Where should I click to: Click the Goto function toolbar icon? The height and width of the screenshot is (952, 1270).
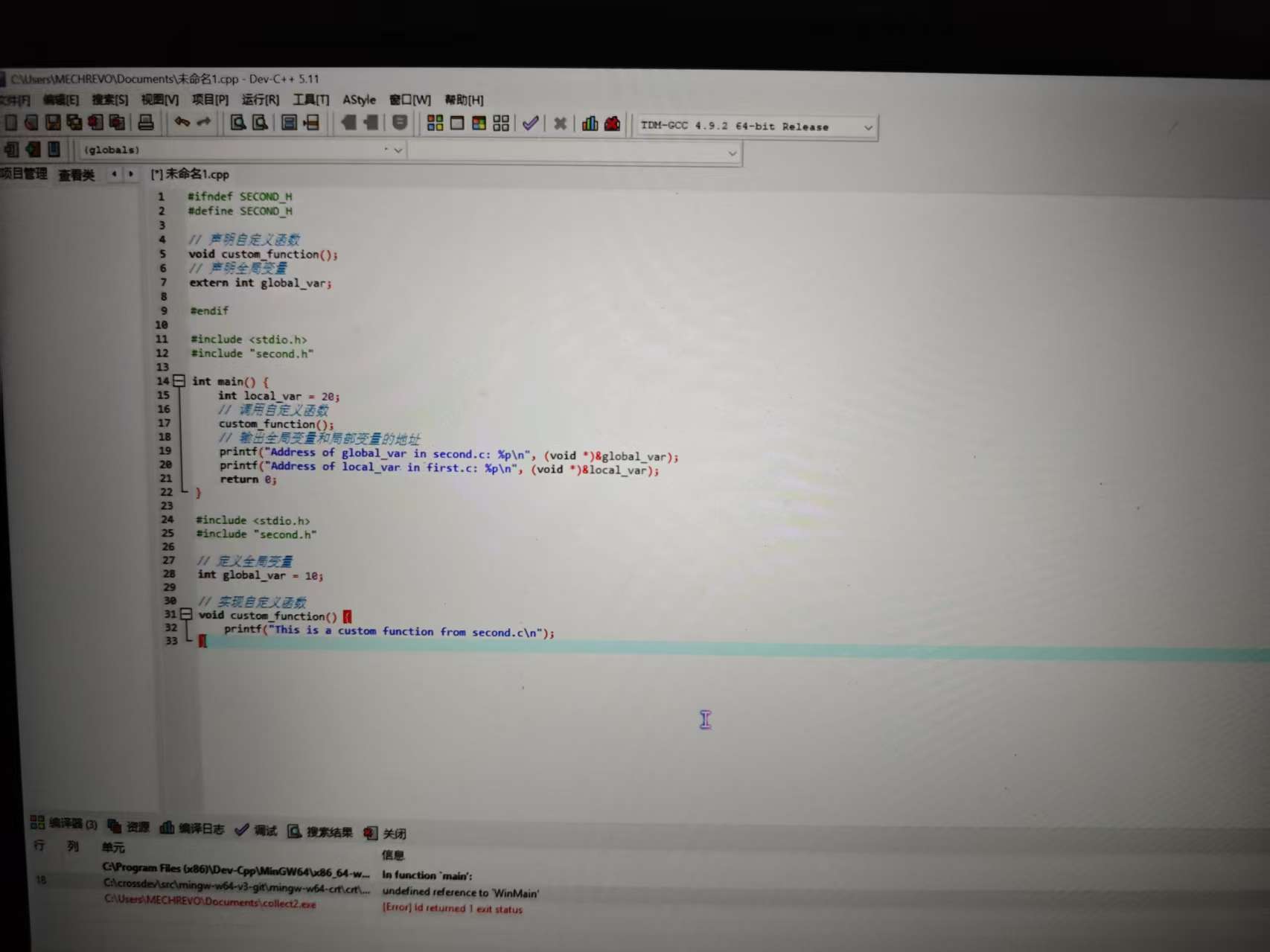pos(290,123)
